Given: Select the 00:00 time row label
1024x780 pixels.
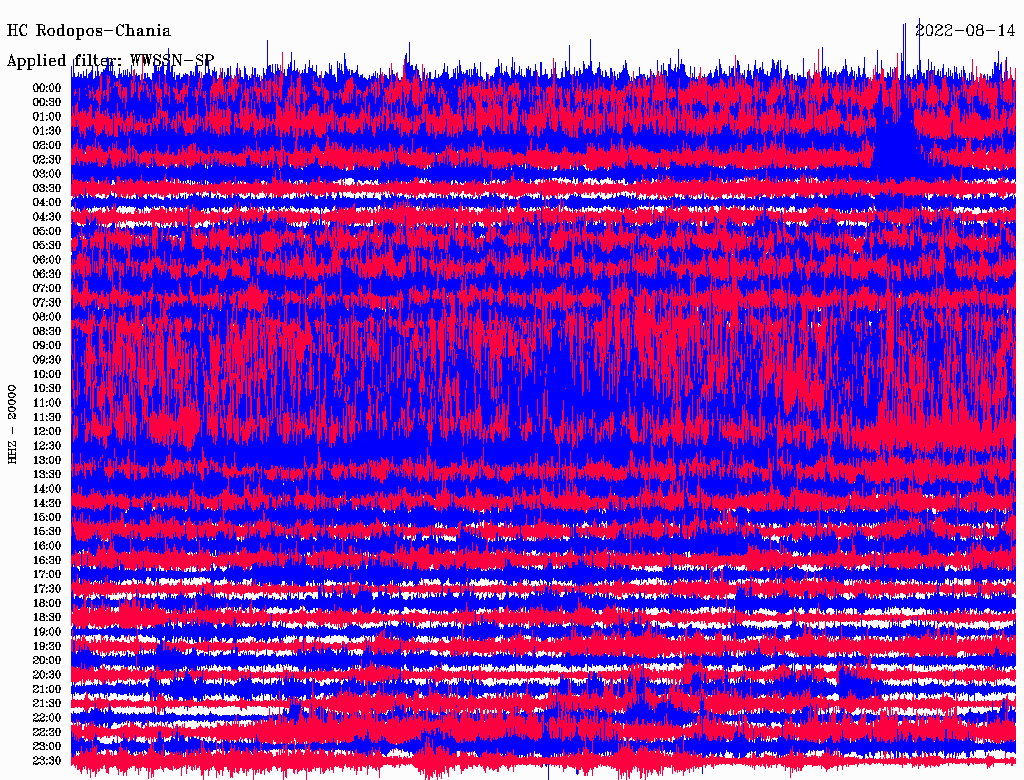Looking at the screenshot, I should (47, 88).
